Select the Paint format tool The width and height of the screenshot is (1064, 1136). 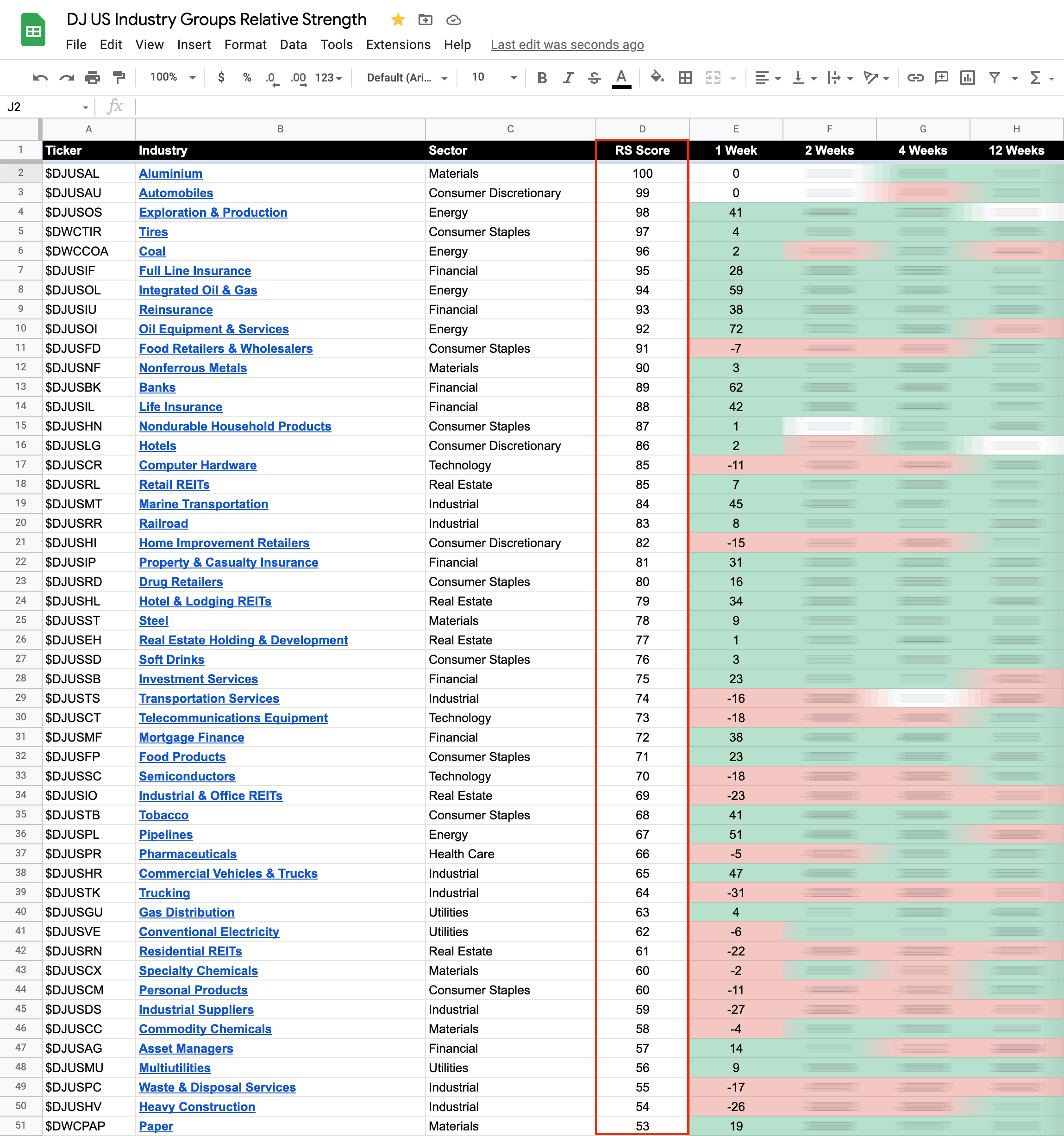119,78
